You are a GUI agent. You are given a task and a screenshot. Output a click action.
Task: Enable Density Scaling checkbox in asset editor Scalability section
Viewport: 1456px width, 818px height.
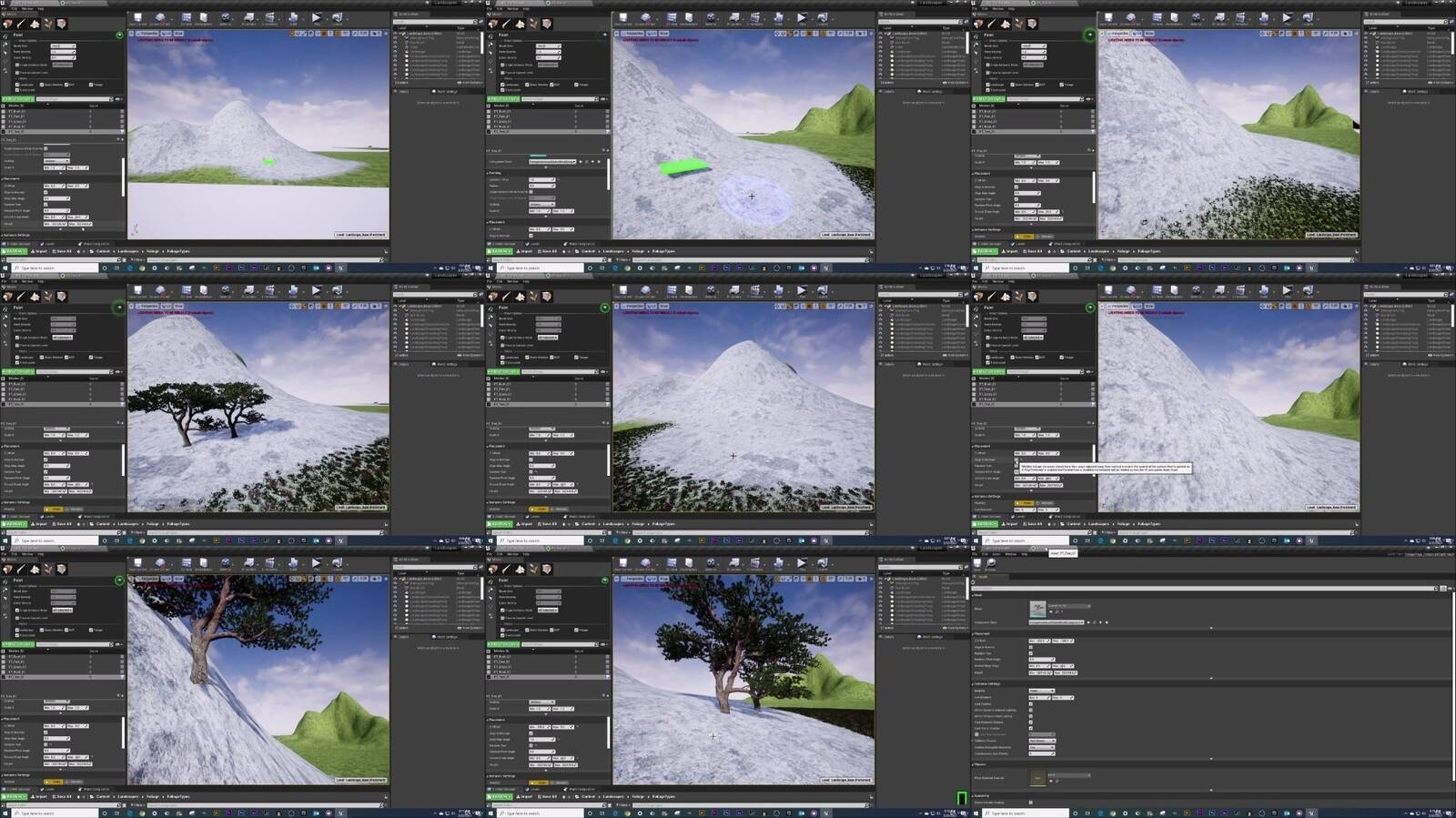(1031, 803)
